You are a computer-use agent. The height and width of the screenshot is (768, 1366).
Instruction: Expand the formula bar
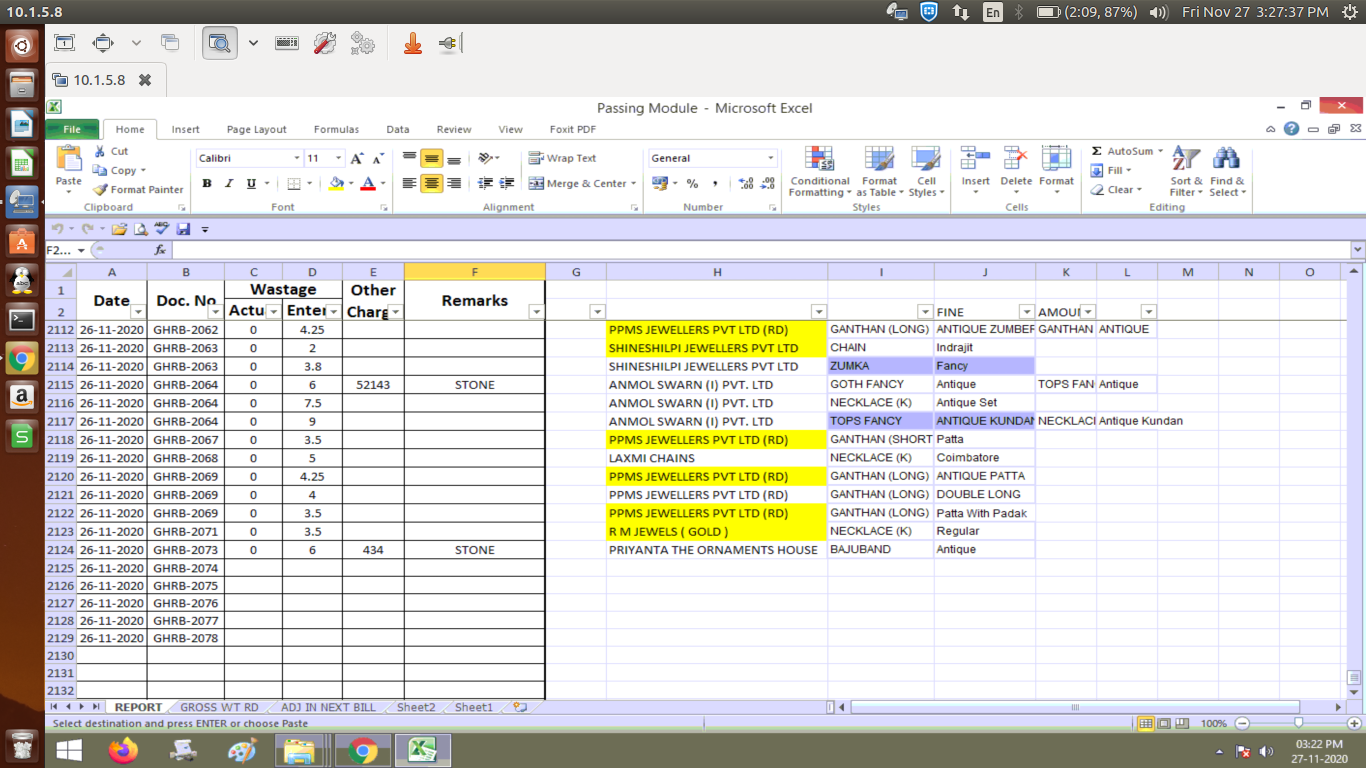coord(1357,250)
